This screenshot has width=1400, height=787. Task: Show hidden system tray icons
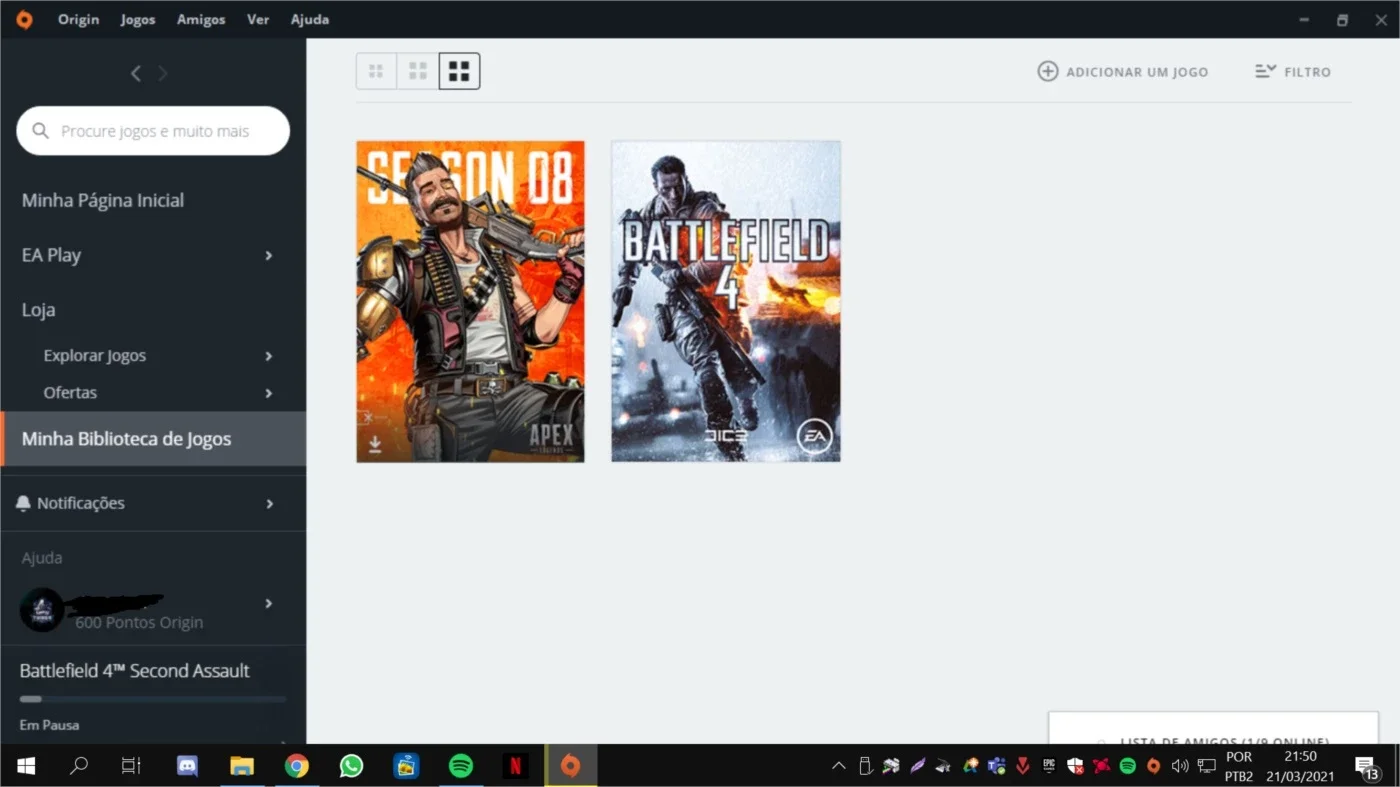click(x=838, y=766)
